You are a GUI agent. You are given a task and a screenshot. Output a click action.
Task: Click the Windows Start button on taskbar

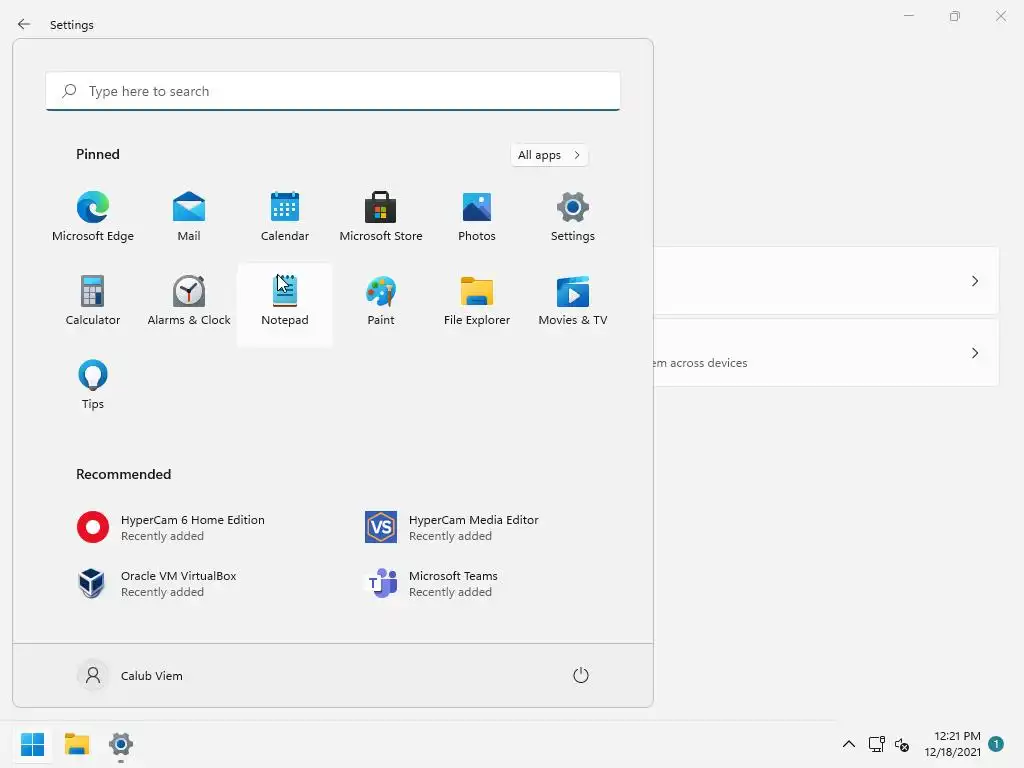click(33, 744)
